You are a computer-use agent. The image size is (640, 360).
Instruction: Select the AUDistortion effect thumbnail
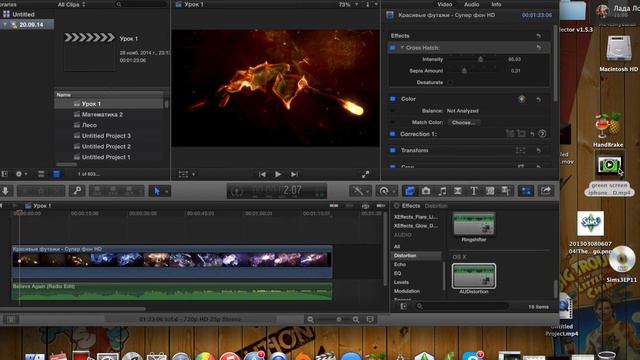click(474, 276)
